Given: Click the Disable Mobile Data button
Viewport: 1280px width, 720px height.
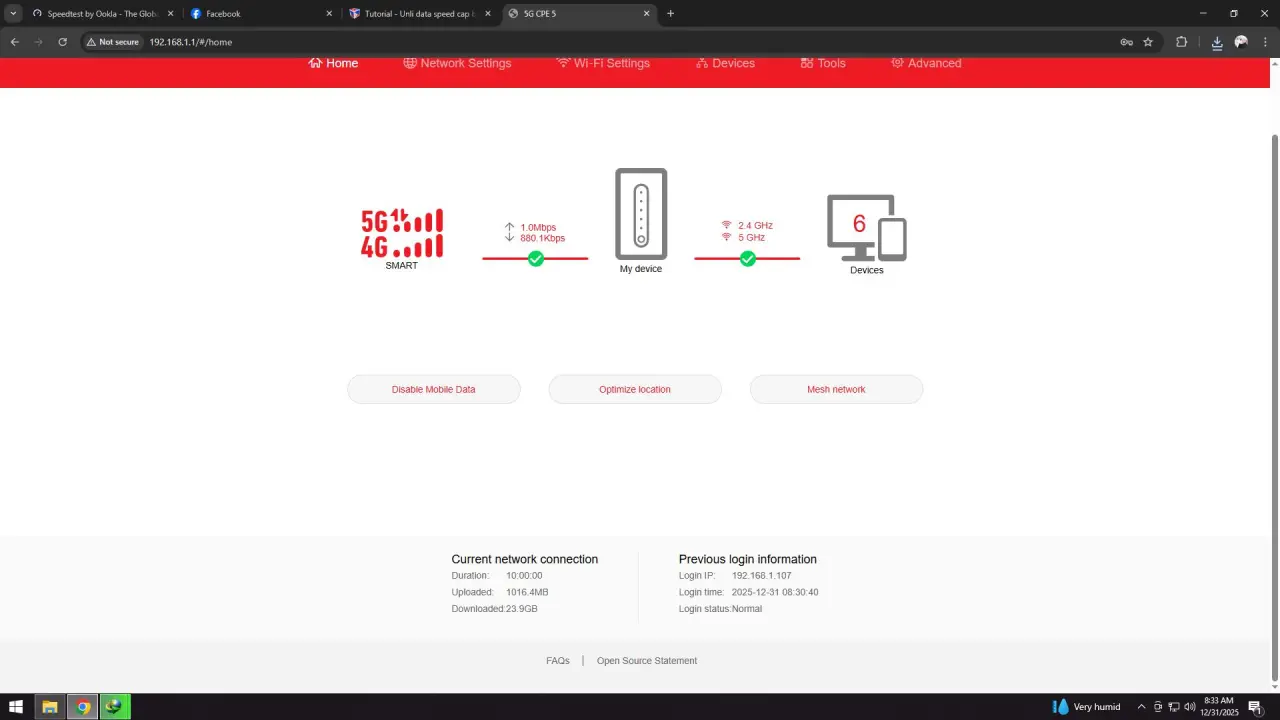Looking at the screenshot, I should (434, 389).
